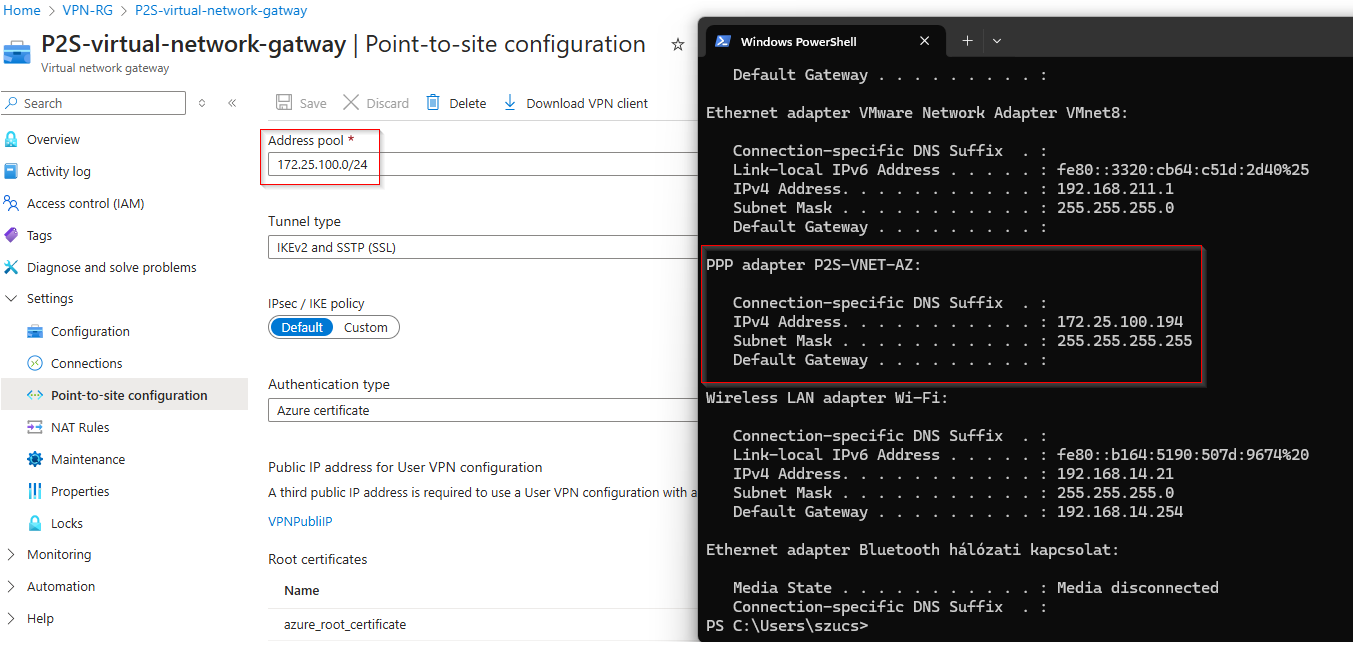Screen dimensions: 1357x645
Task: Collapse the Settings section in sidebar
Action: point(12,299)
